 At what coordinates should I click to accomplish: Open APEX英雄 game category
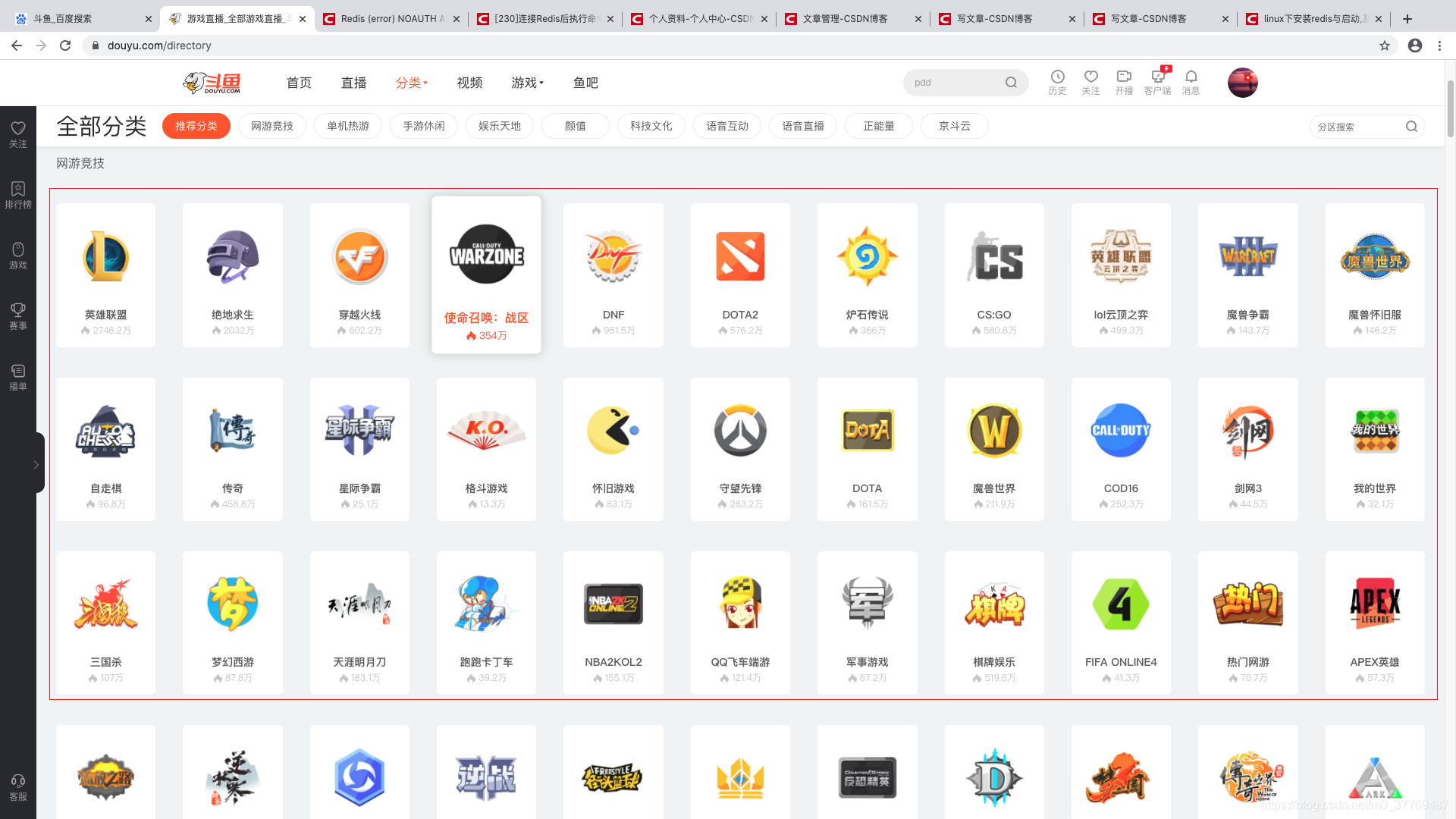[1375, 623]
